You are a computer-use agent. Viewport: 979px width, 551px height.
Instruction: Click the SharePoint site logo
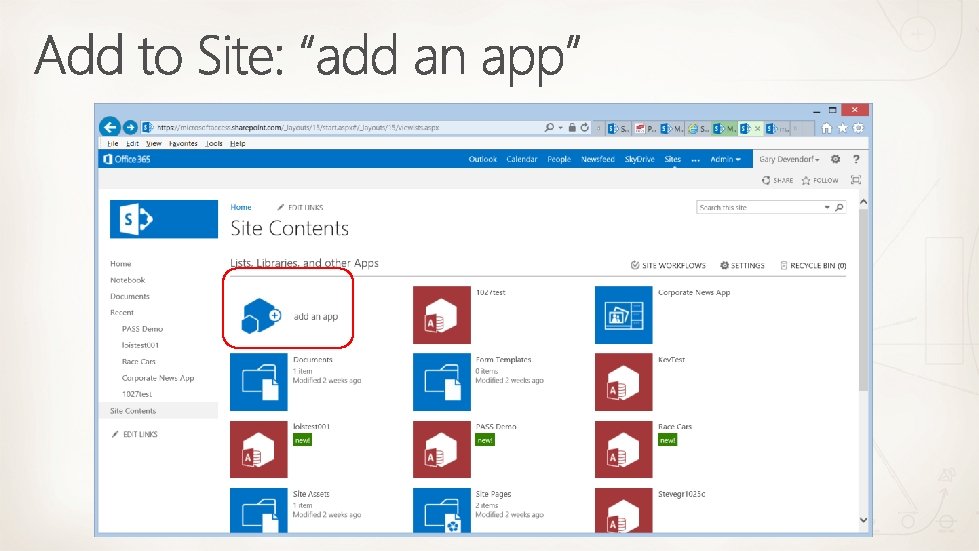tap(164, 219)
